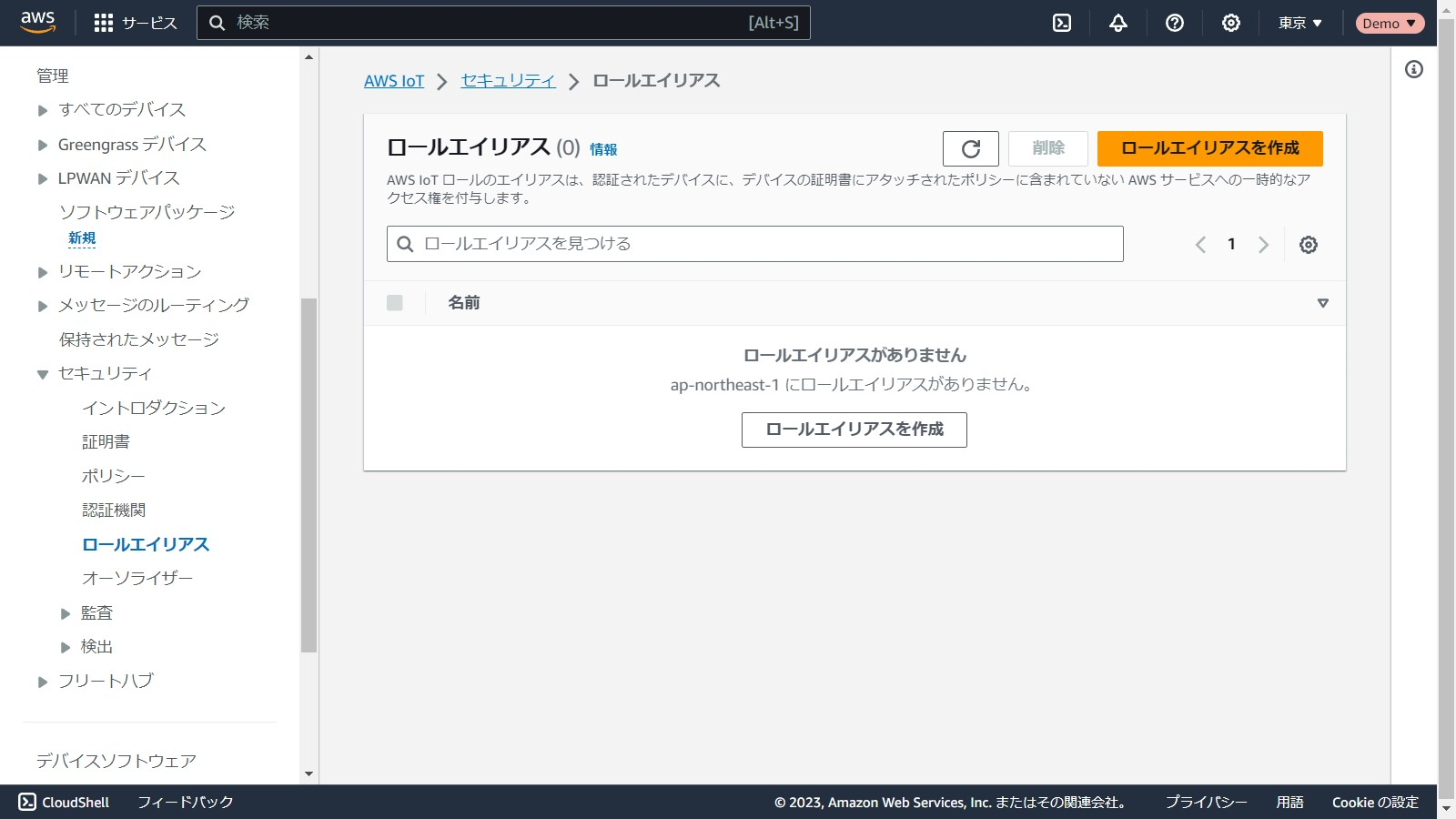Click the orange create role alias button
Screen dimensions: 1456x819
[1209, 148]
